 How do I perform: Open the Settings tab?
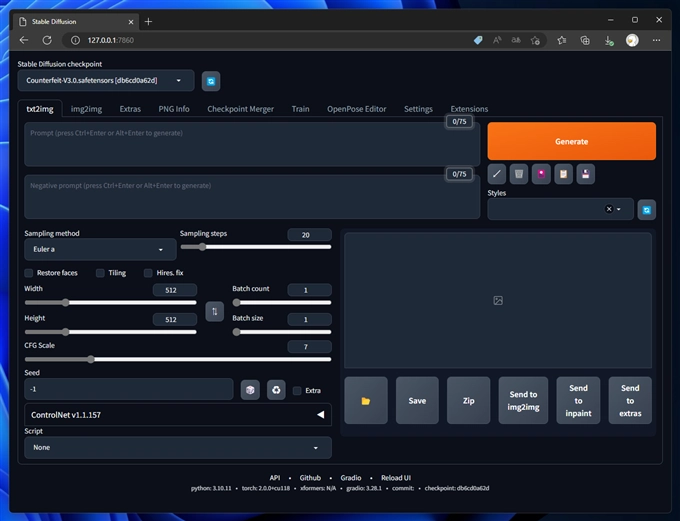pos(418,109)
